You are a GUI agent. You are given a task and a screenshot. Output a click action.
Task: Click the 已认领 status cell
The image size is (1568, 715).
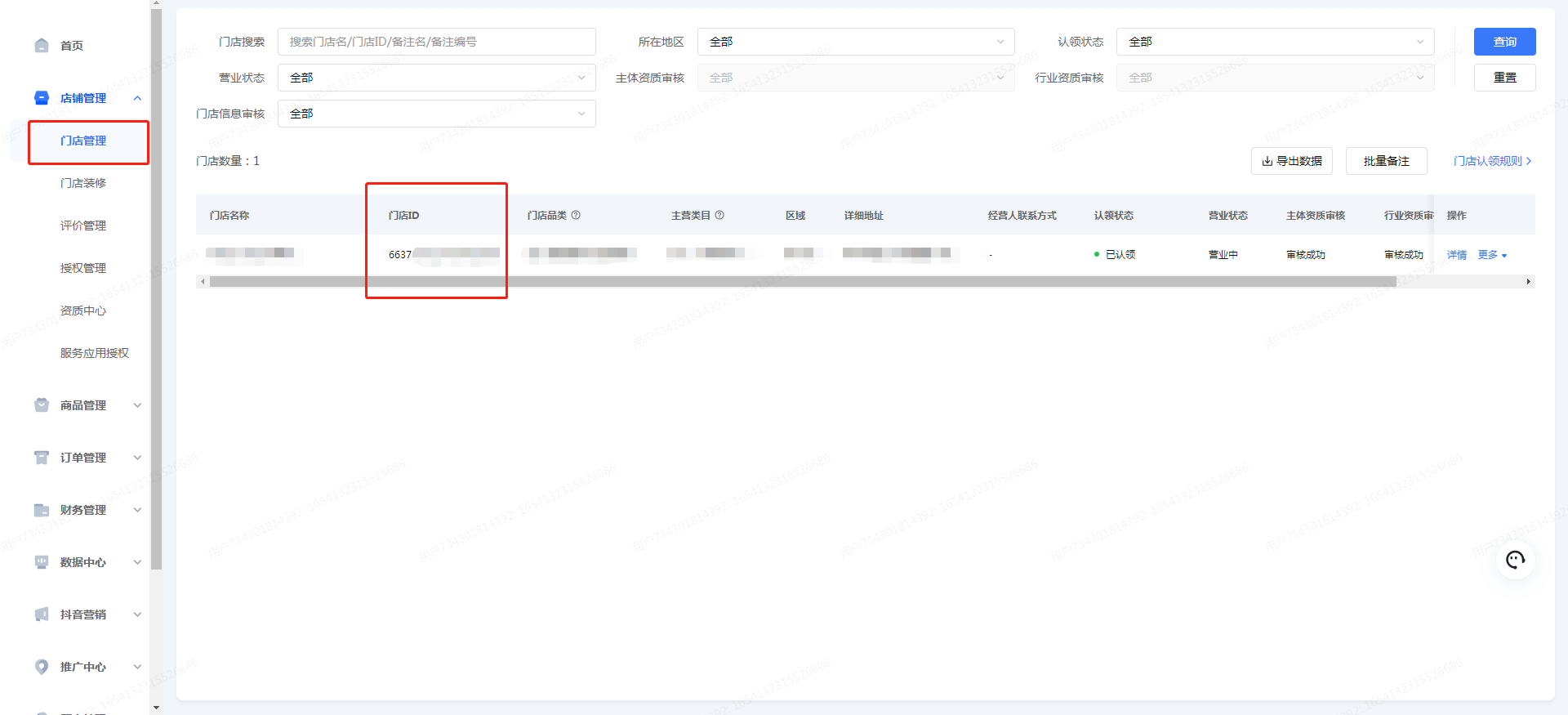(1115, 255)
